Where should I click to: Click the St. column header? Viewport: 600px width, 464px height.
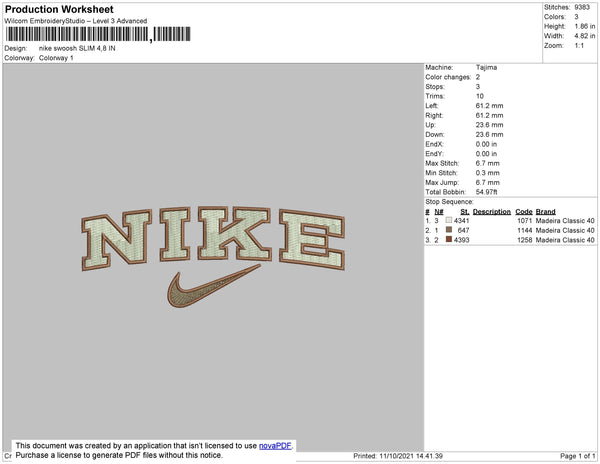pos(465,212)
